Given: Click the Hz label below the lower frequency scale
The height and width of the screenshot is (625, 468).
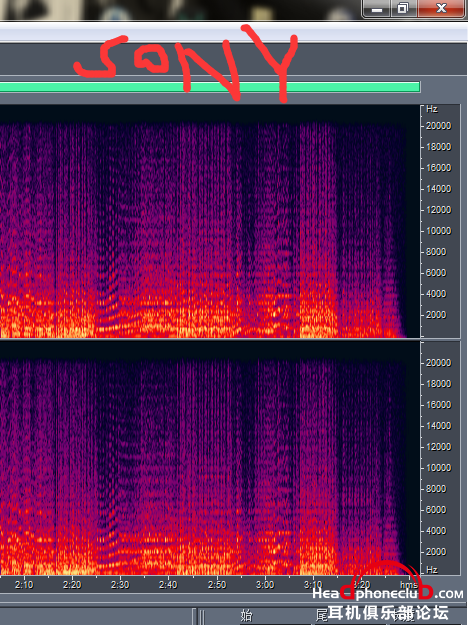Looking at the screenshot, I should (432, 570).
